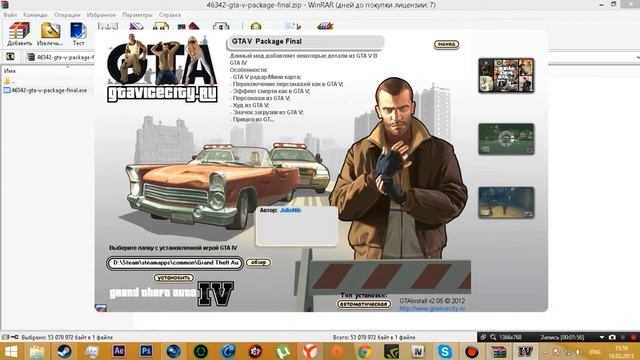Open the WinRAR archive path combo box
The height and width of the screenshot is (360, 640).
click(638, 57)
